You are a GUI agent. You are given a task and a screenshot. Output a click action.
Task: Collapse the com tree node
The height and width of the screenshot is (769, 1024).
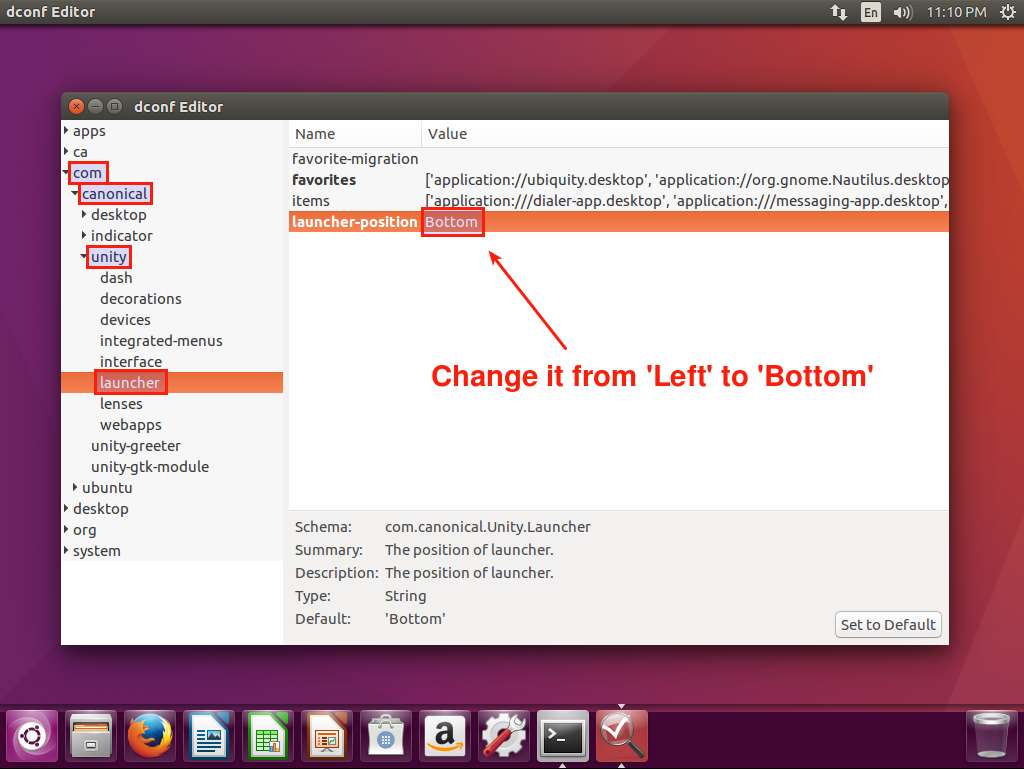point(67,172)
